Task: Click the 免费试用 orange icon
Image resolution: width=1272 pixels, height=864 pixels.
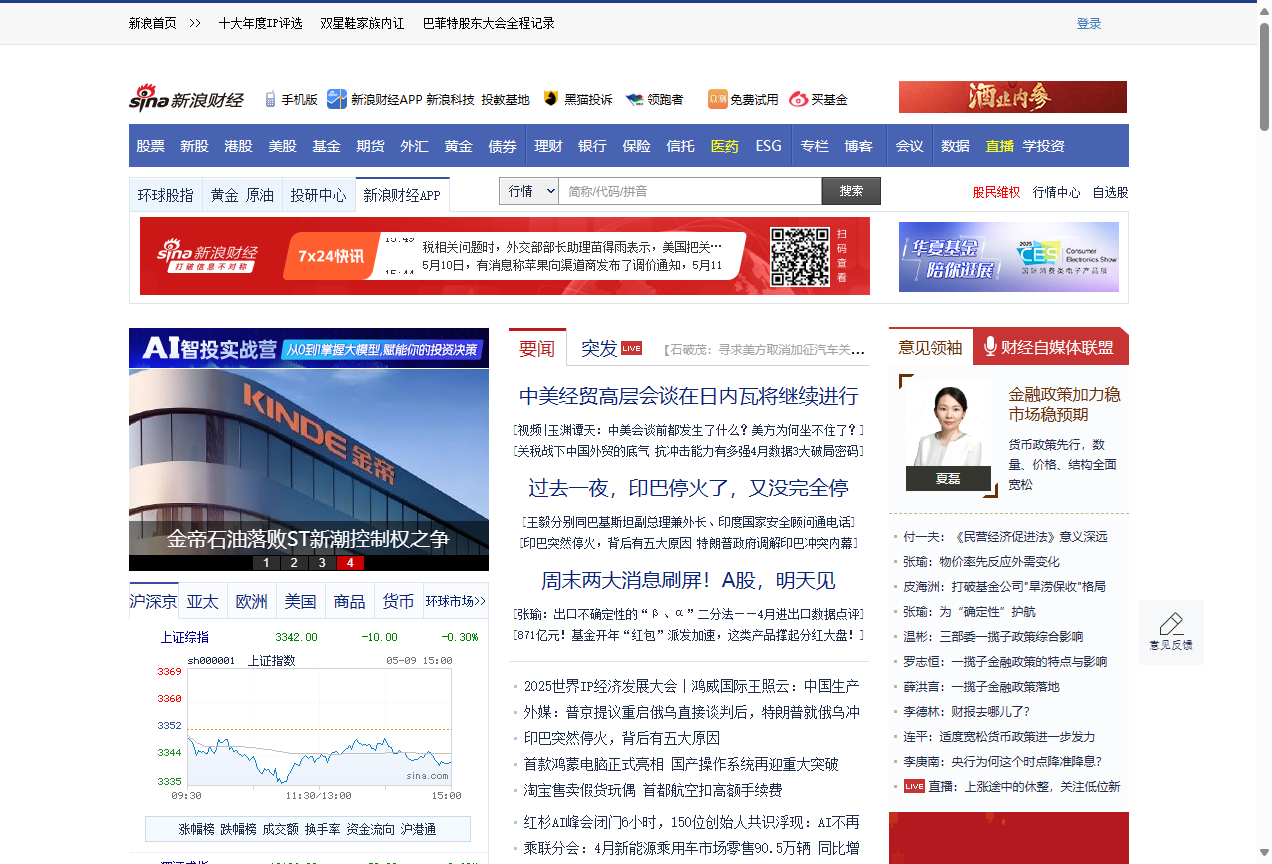Action: [x=717, y=99]
